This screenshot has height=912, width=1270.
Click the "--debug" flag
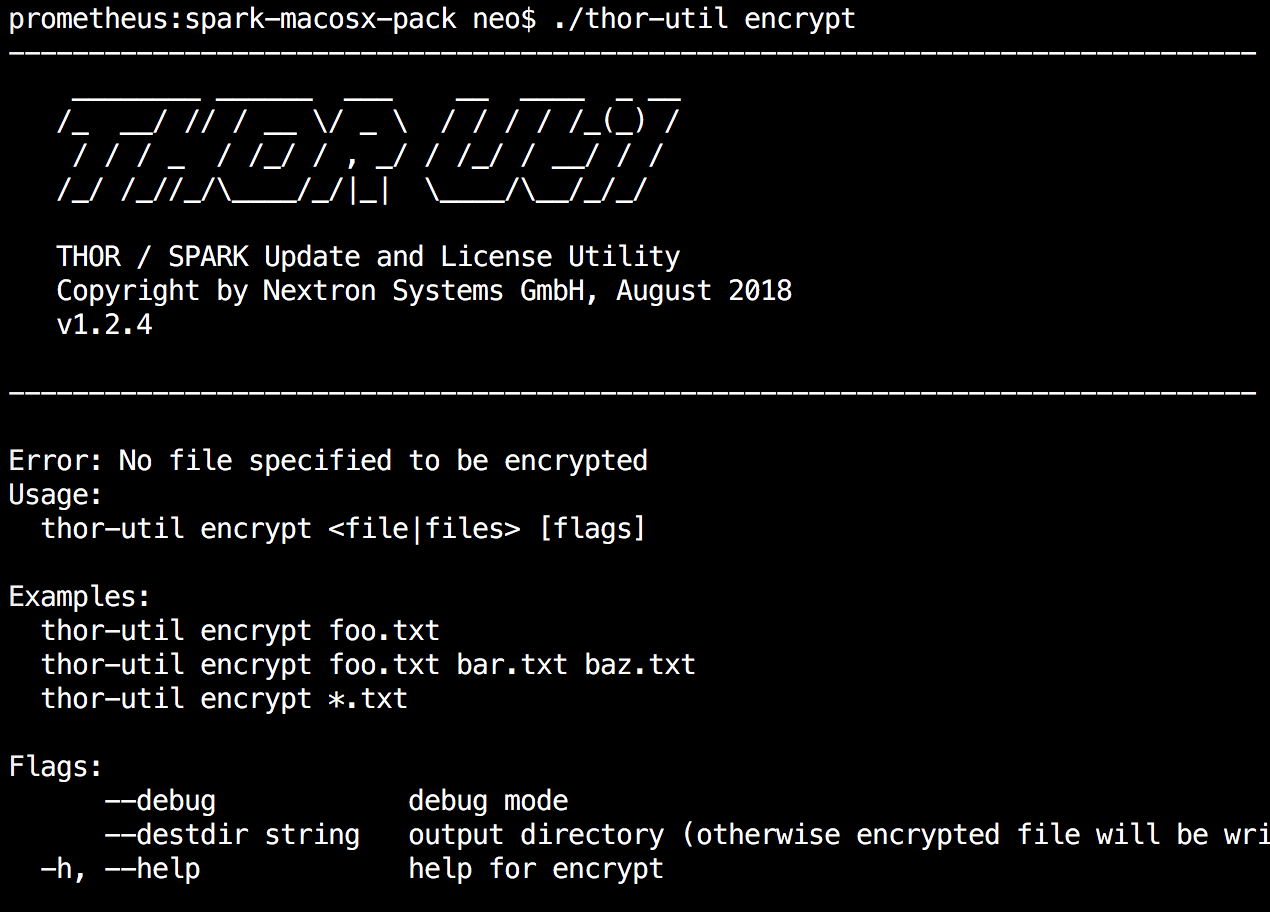[x=160, y=801]
